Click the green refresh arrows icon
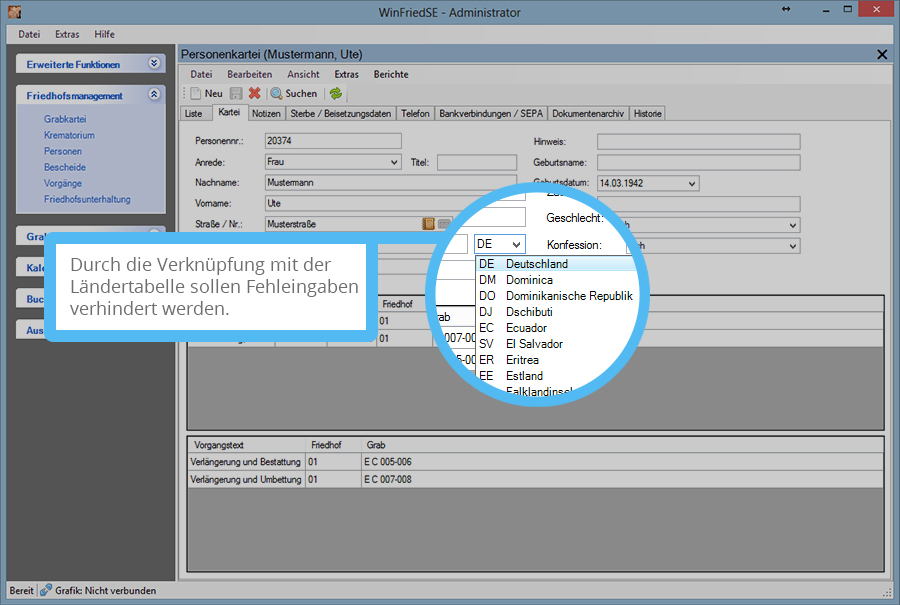This screenshot has height=605, width=900. tap(336, 93)
